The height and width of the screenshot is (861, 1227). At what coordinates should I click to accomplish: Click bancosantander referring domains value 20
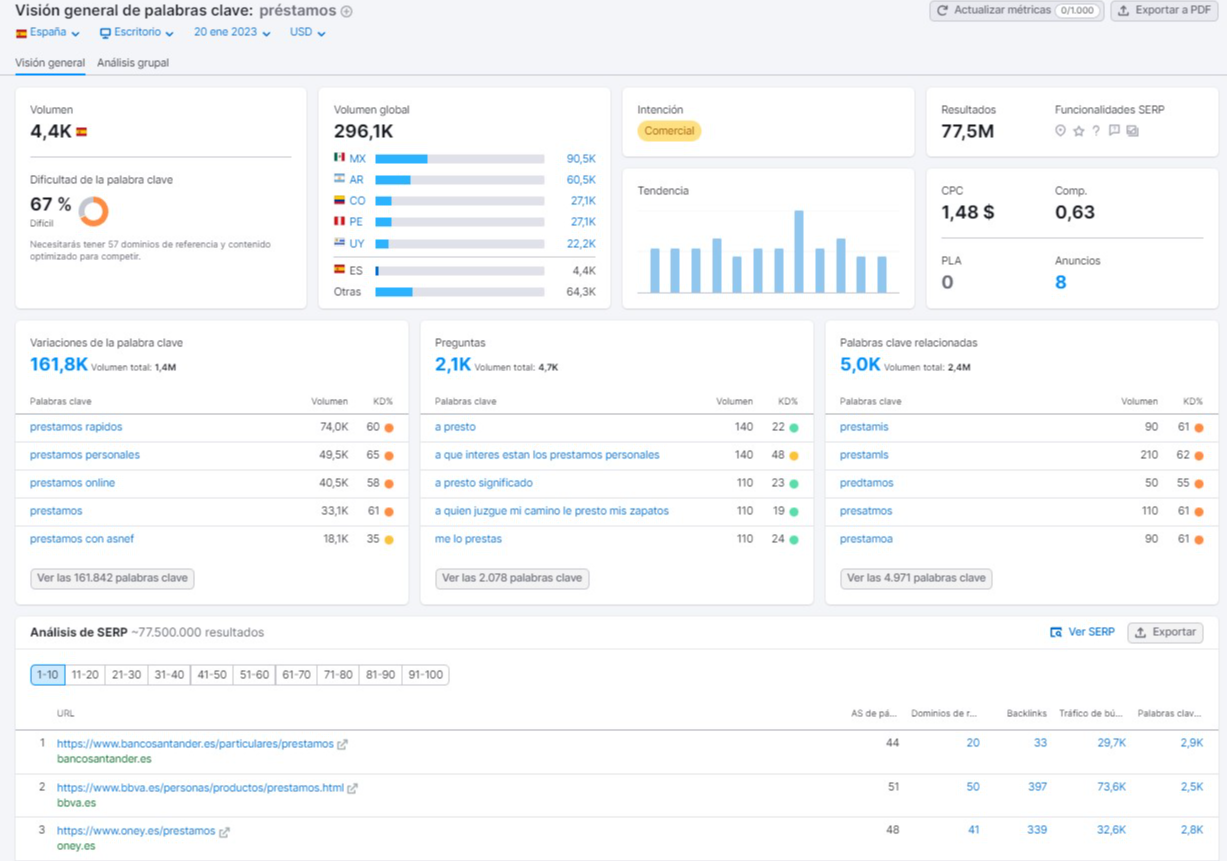click(973, 743)
